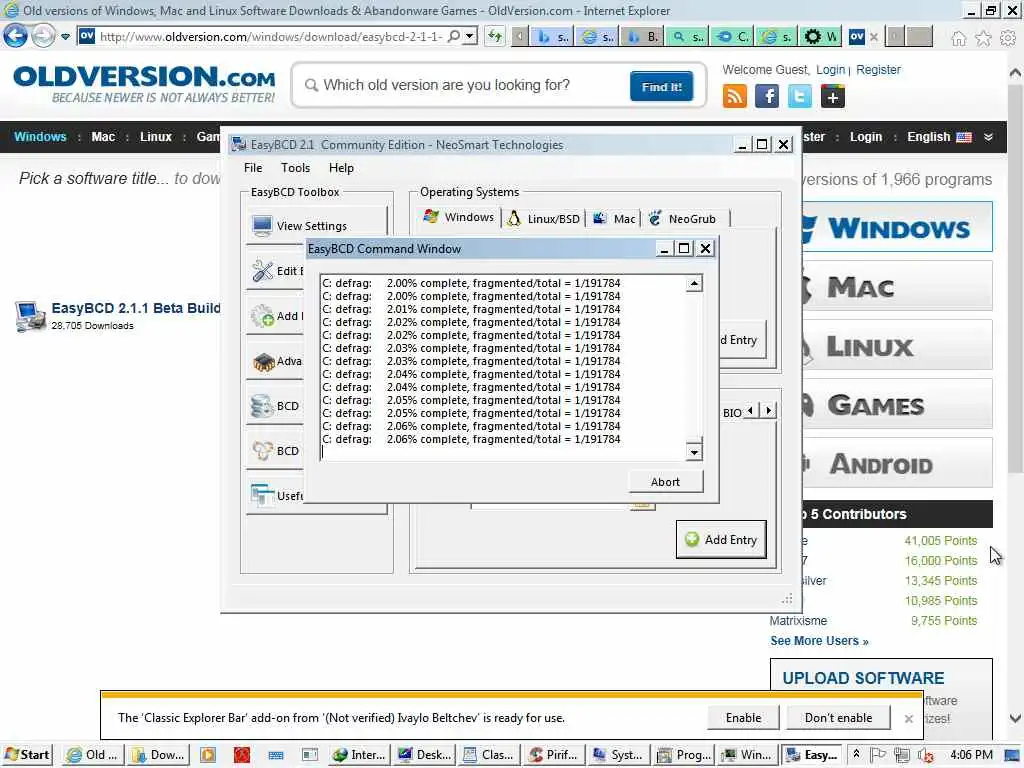Click the lower Add Entry button
Viewport: 1024px width, 768px height.
pos(721,539)
